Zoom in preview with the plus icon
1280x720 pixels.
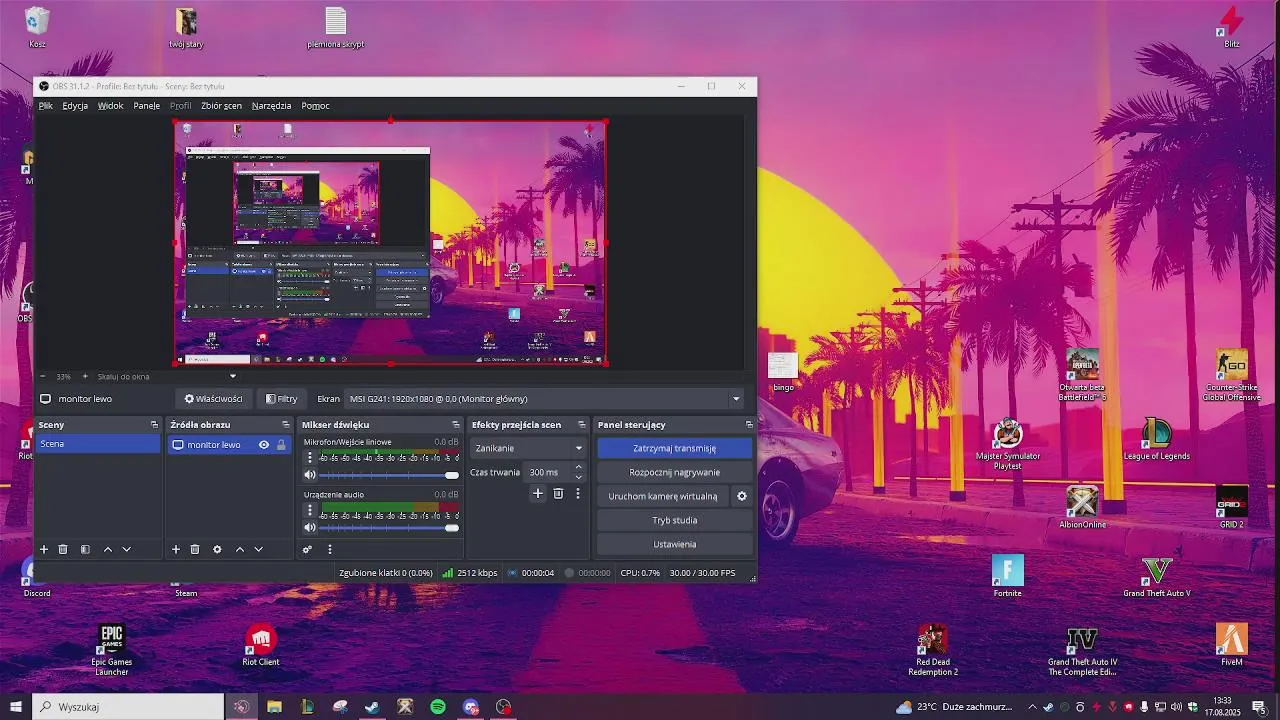(85, 377)
